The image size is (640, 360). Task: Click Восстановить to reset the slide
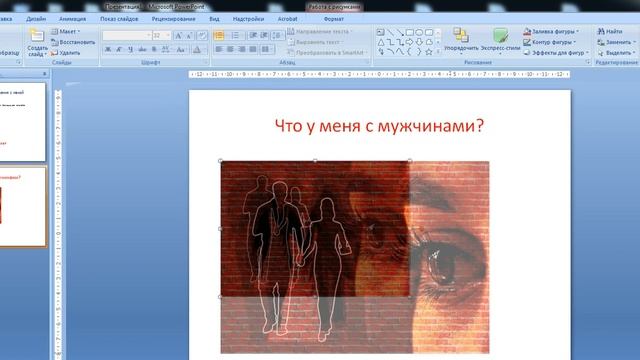point(73,42)
